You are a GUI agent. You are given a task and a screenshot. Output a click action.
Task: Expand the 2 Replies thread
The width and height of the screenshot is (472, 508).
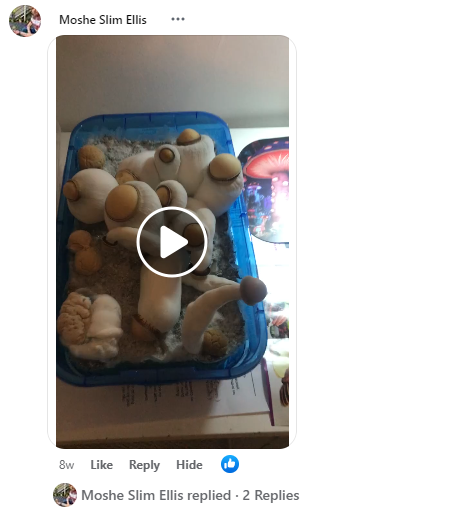pyautogui.click(x=271, y=495)
